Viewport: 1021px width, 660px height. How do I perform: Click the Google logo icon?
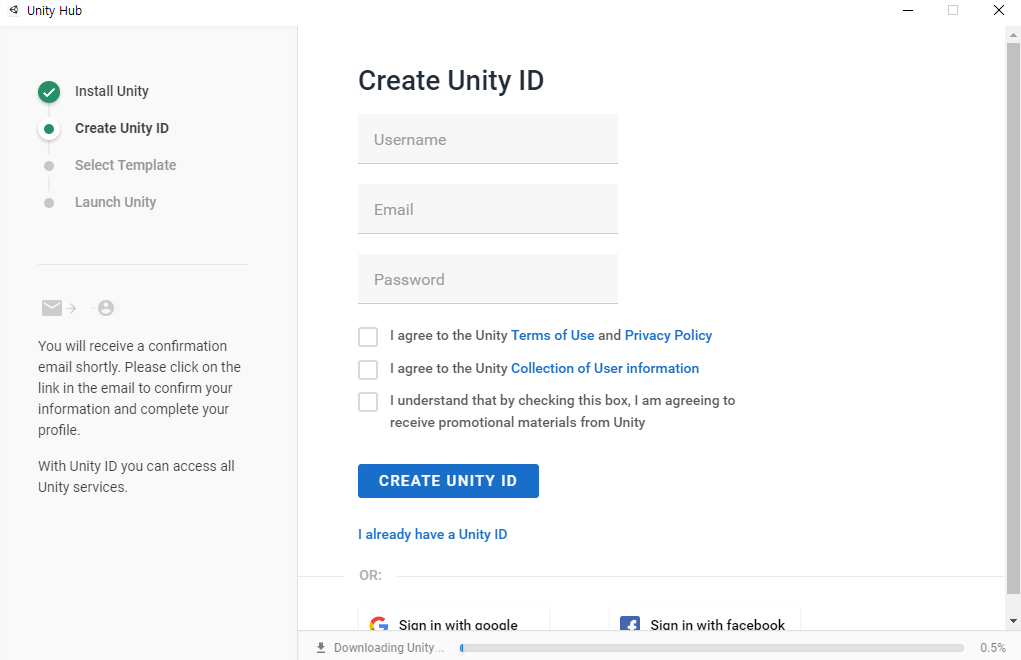coord(379,624)
